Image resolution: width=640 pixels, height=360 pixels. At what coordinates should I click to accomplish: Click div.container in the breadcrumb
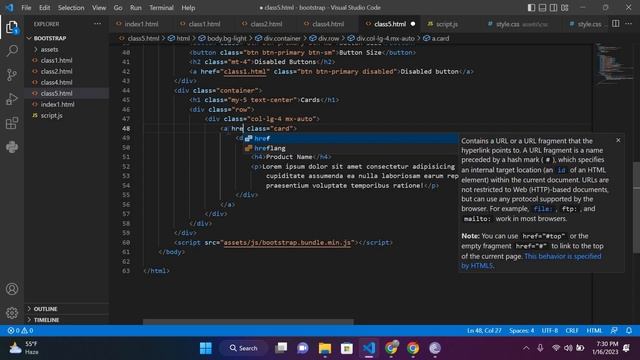click(x=282, y=38)
